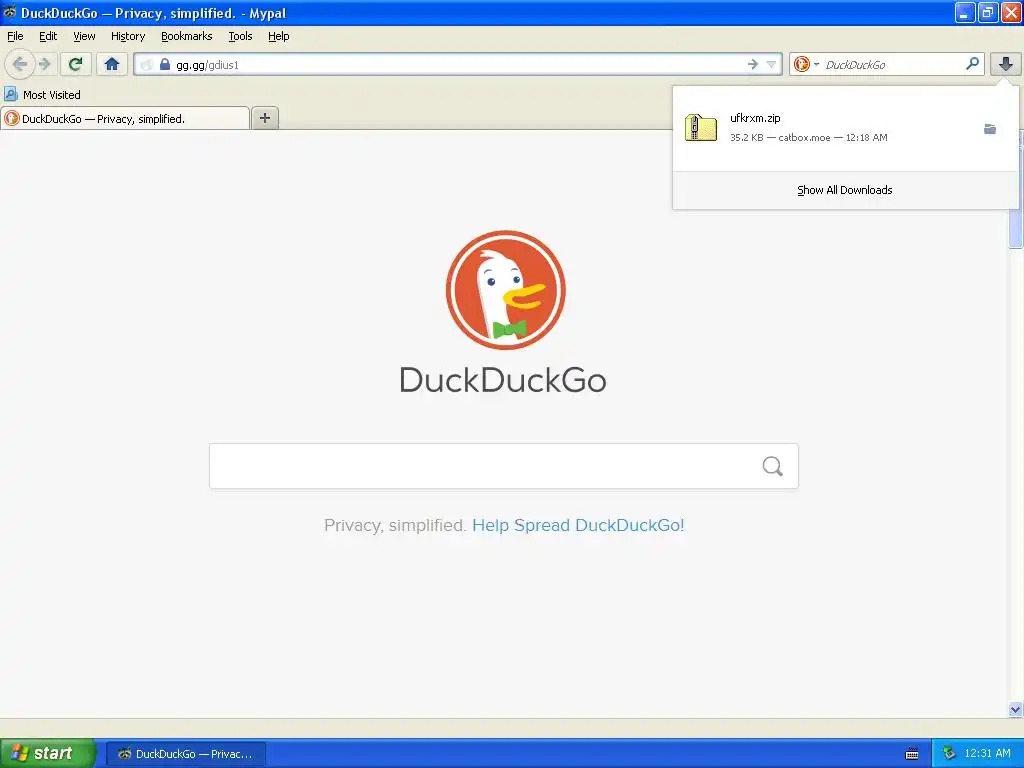Open the View menu
This screenshot has height=768, width=1024.
pos(84,36)
